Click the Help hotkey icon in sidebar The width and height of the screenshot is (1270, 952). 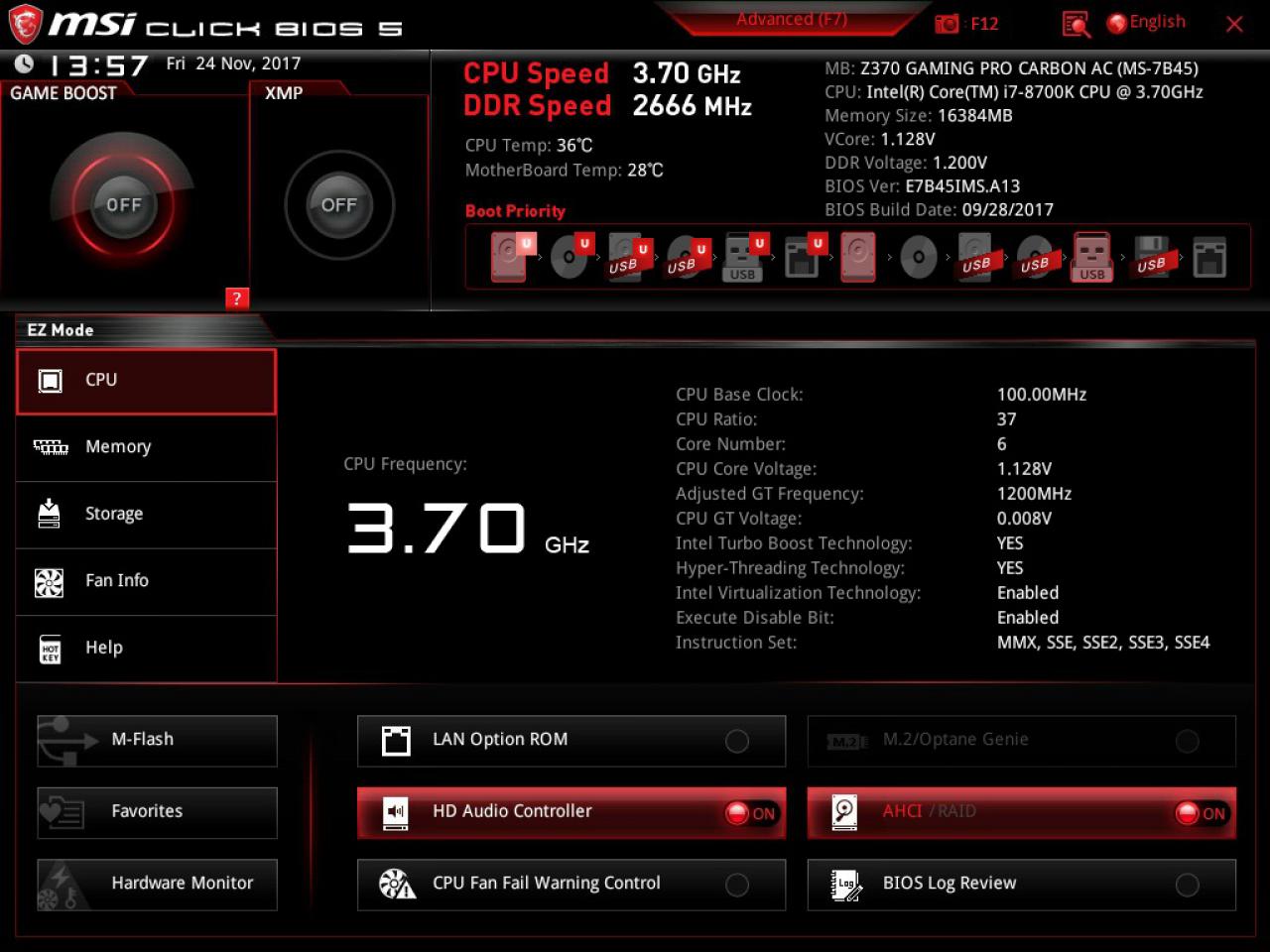(x=50, y=649)
